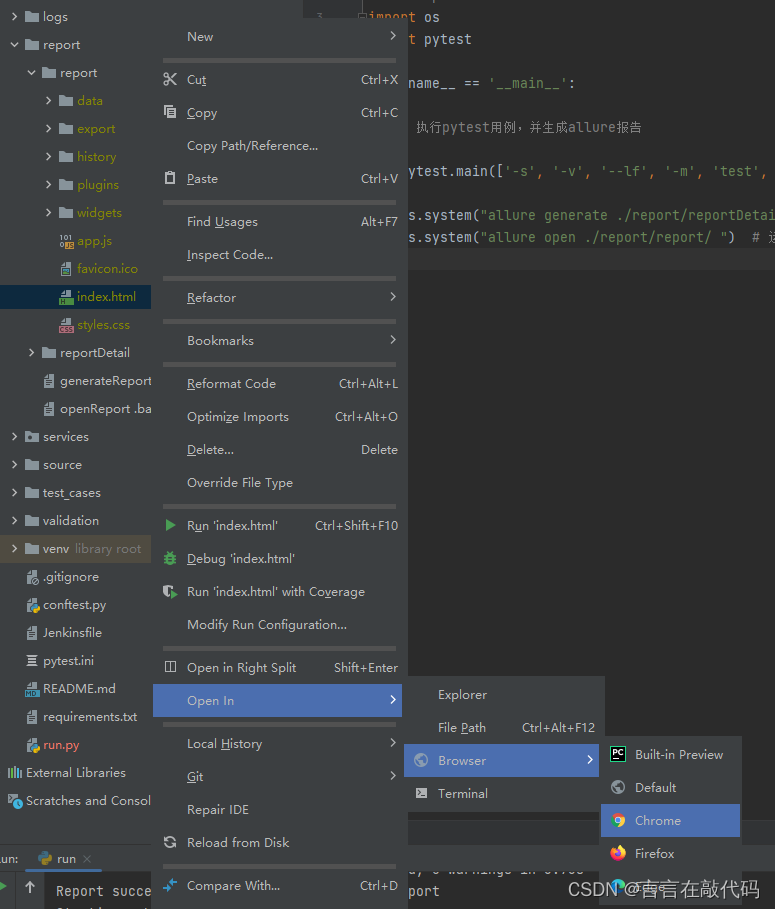Collapse the top-level report folder
This screenshot has height=909, width=775.
[14, 45]
